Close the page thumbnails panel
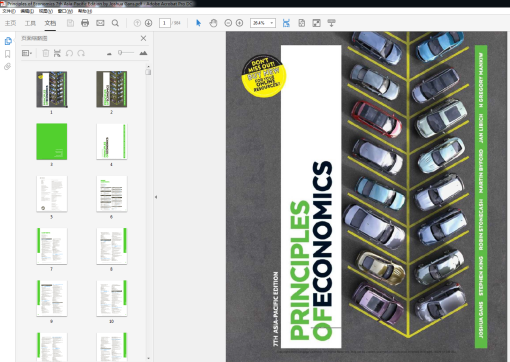The image size is (510, 362). [143, 38]
